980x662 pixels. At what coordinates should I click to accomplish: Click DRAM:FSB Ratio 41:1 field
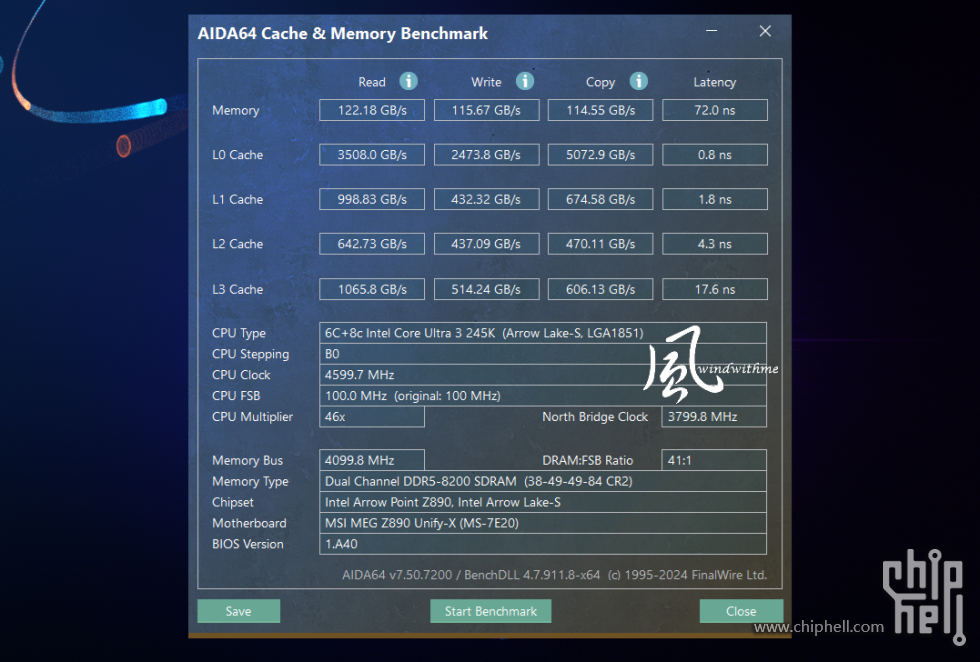click(714, 461)
